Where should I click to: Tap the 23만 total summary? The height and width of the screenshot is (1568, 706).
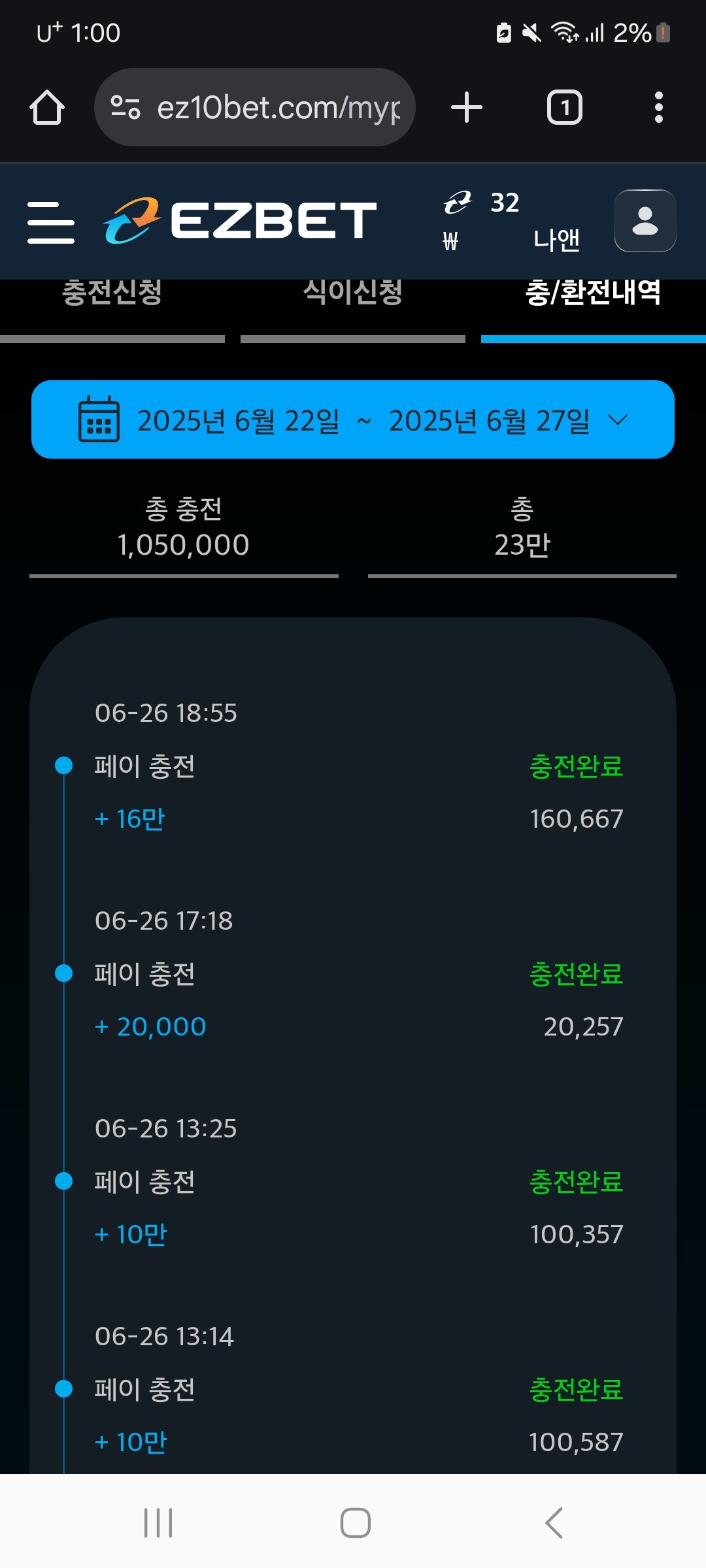pos(522,528)
